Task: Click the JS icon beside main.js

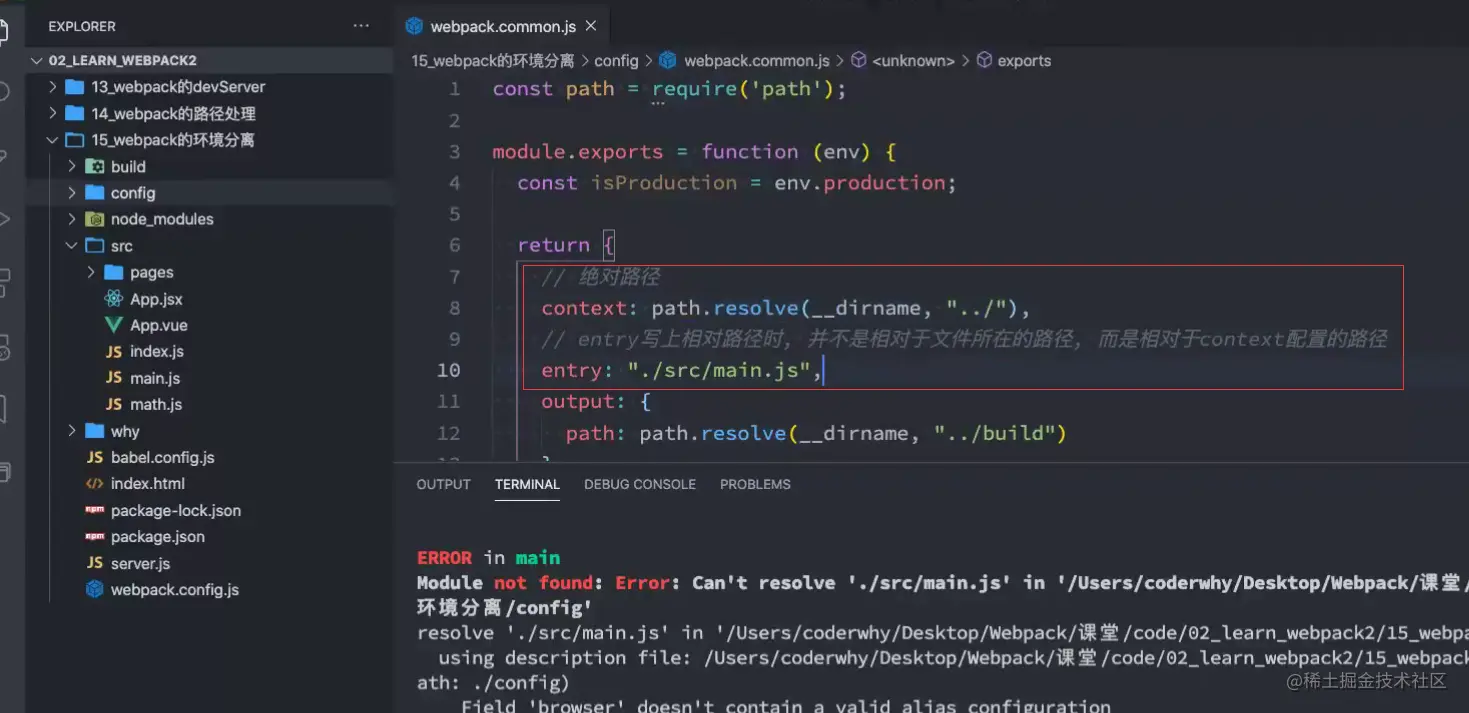Action: (x=113, y=378)
